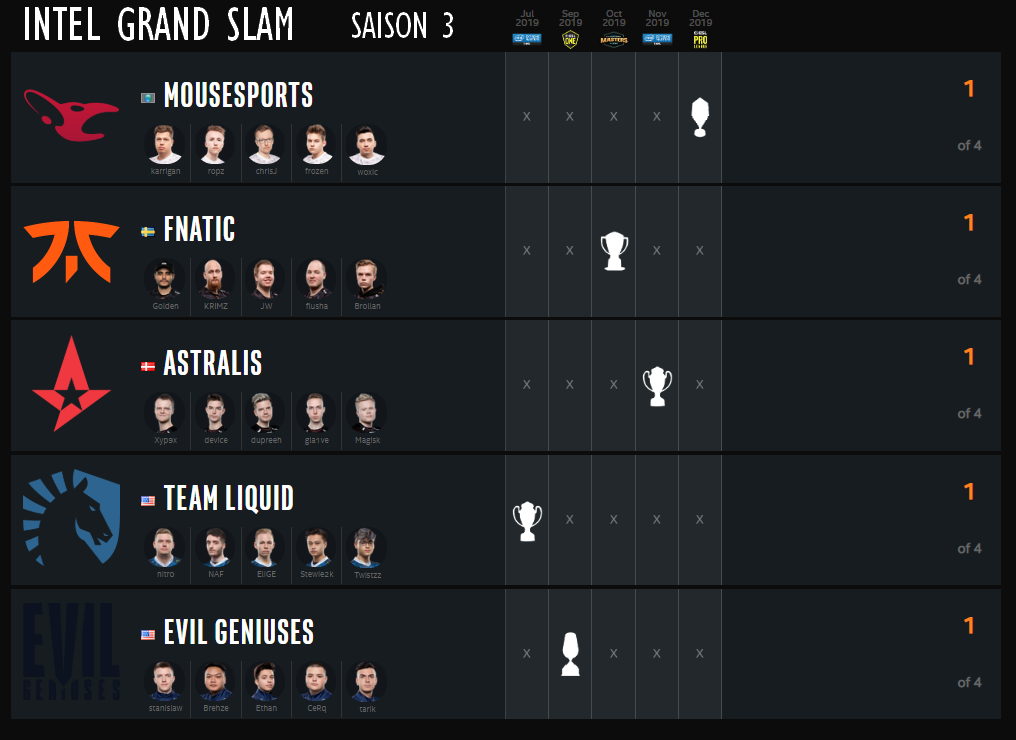Open the TEAM LIQUID team name link
The height and width of the screenshot is (740, 1016).
[x=228, y=498]
